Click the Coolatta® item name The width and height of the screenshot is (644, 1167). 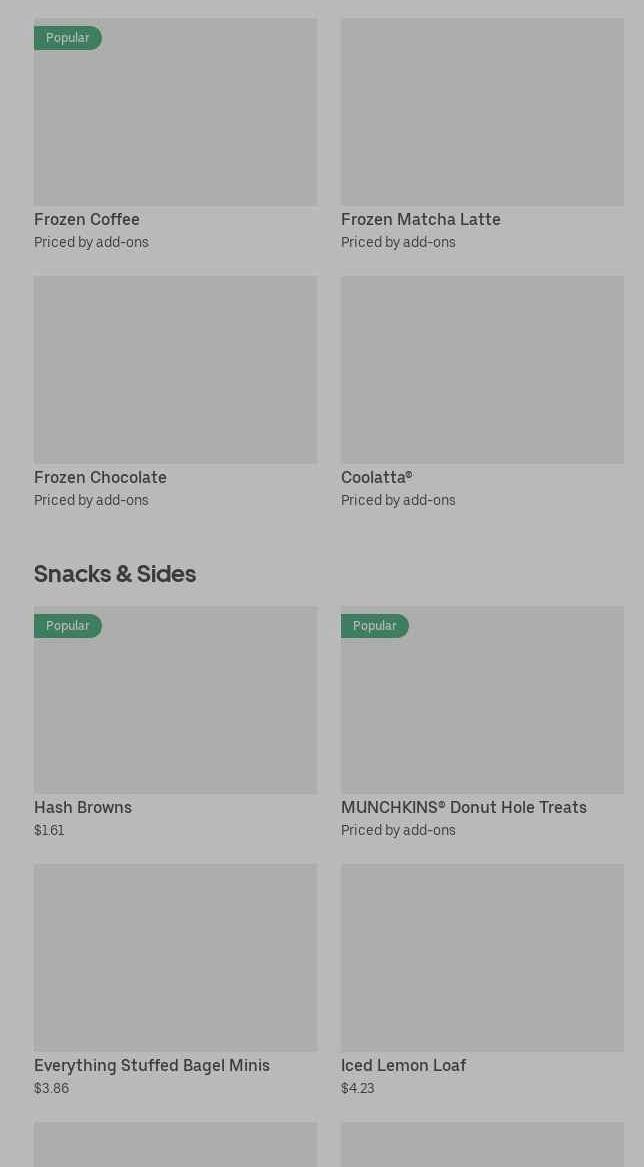click(x=376, y=477)
